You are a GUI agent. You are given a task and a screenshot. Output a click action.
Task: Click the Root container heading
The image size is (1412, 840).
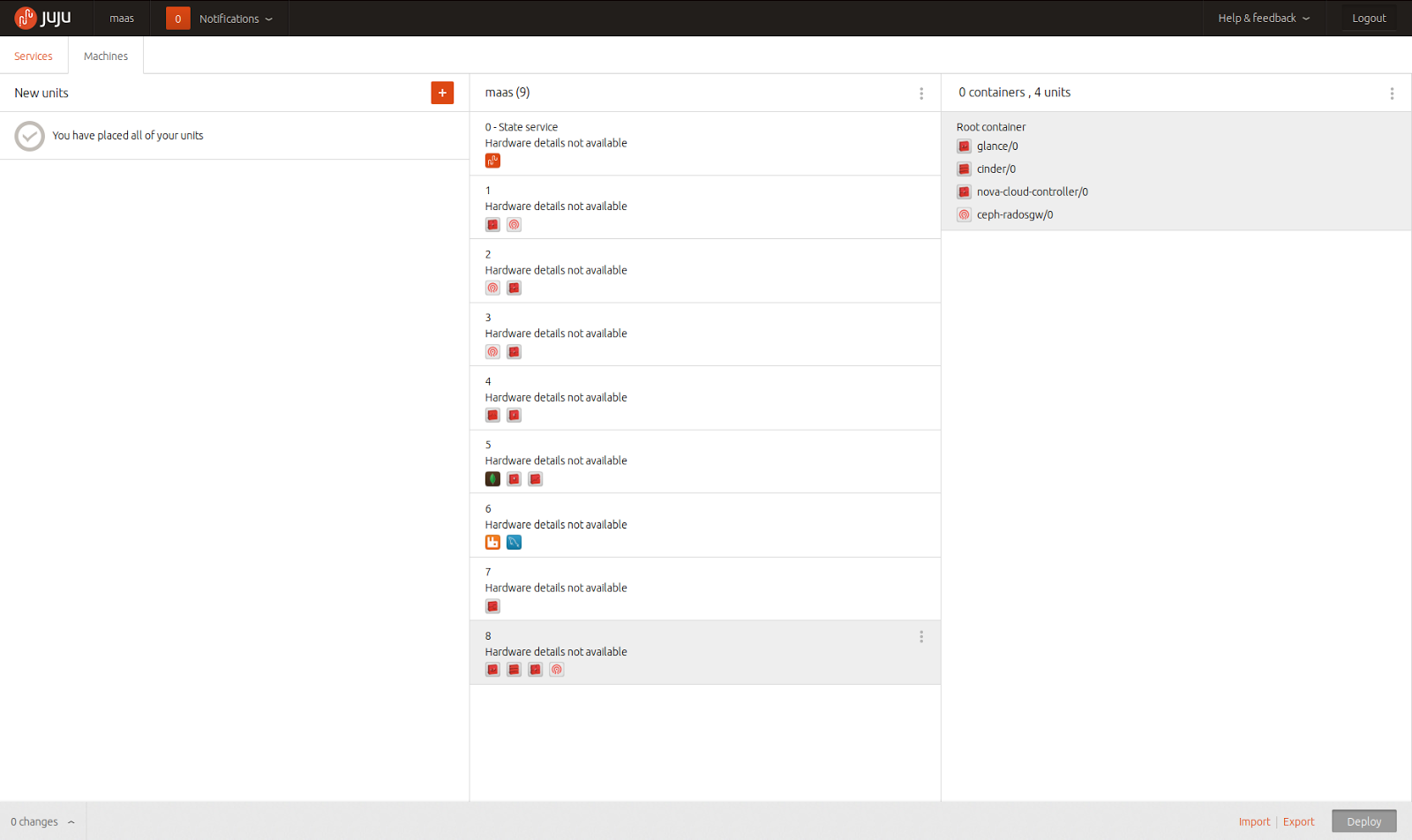point(991,127)
